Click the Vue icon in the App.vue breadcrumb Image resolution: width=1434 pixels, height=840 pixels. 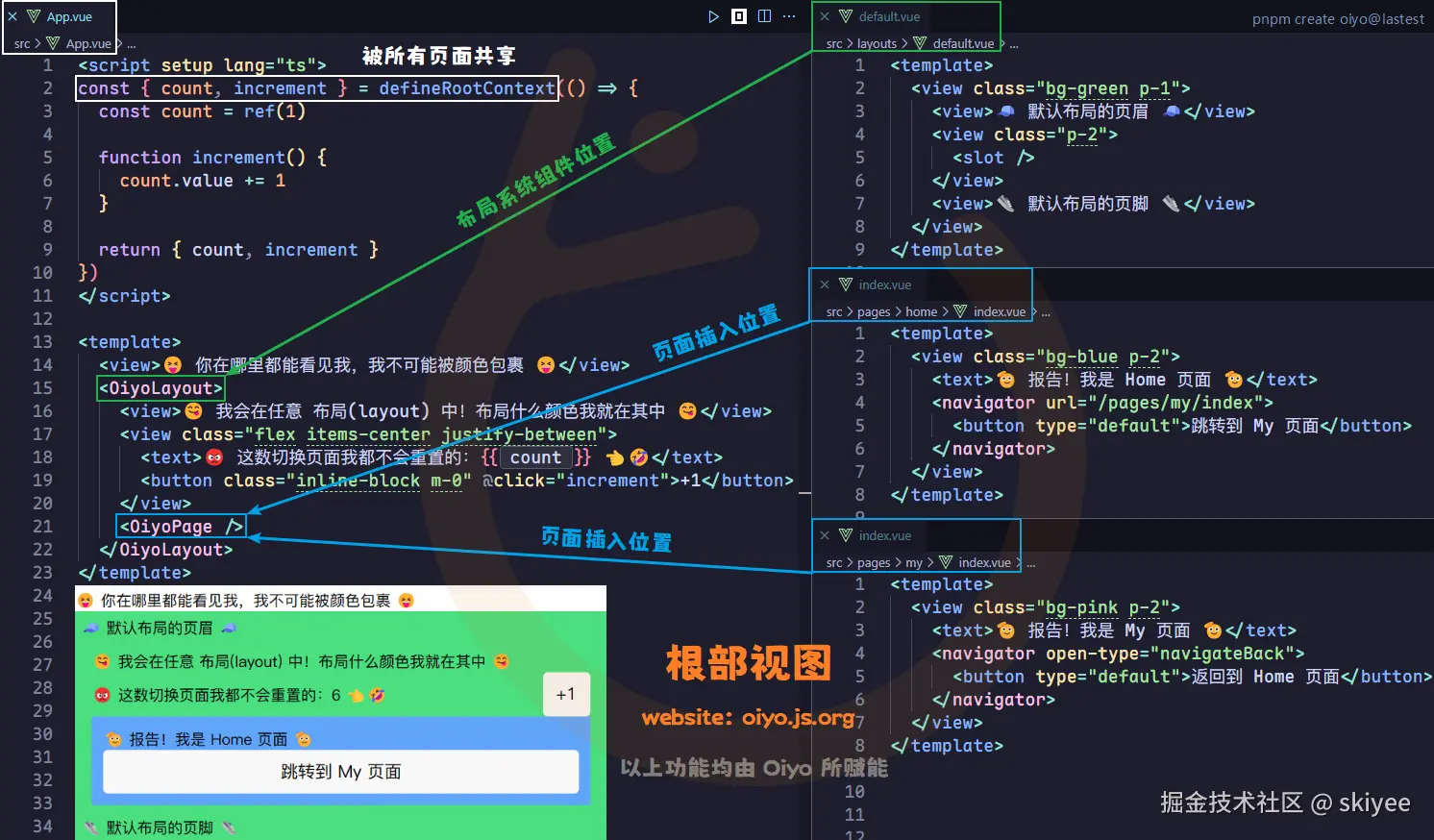click(53, 43)
